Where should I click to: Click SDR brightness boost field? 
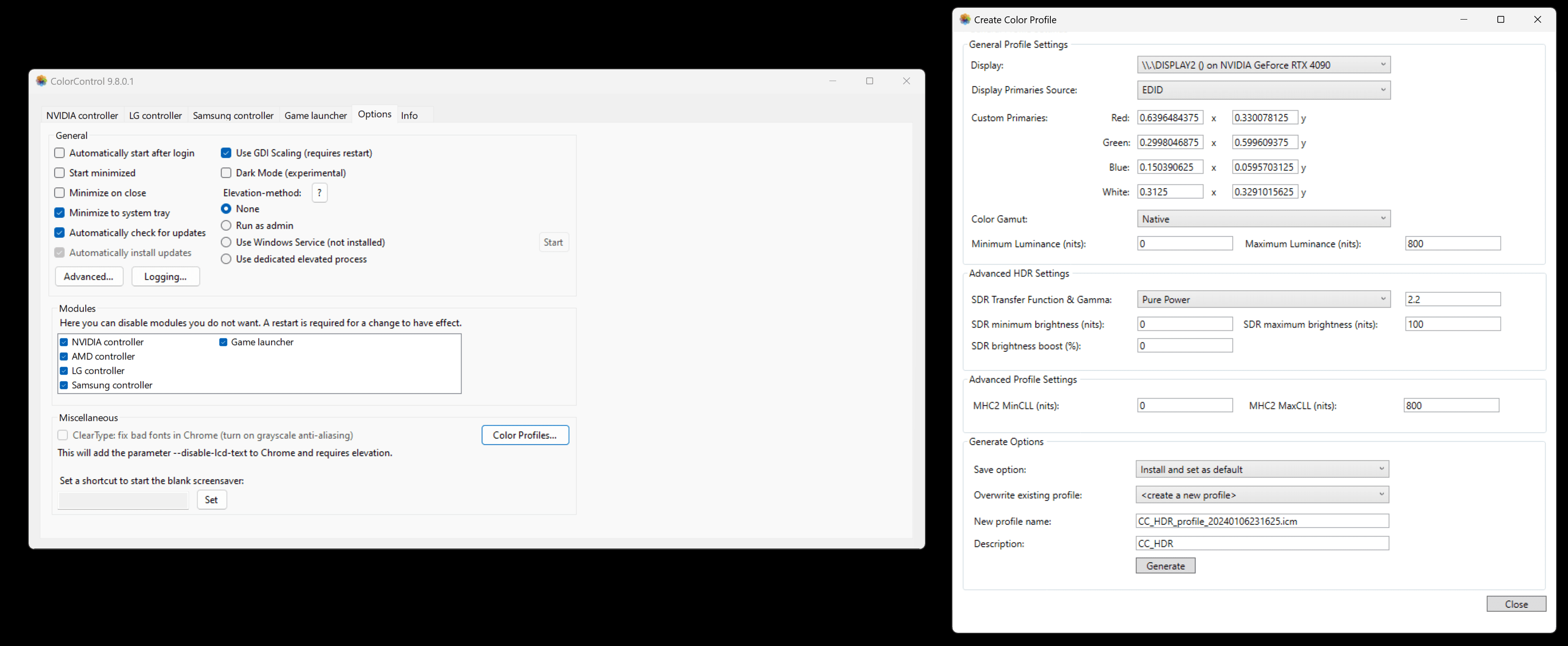point(1184,346)
